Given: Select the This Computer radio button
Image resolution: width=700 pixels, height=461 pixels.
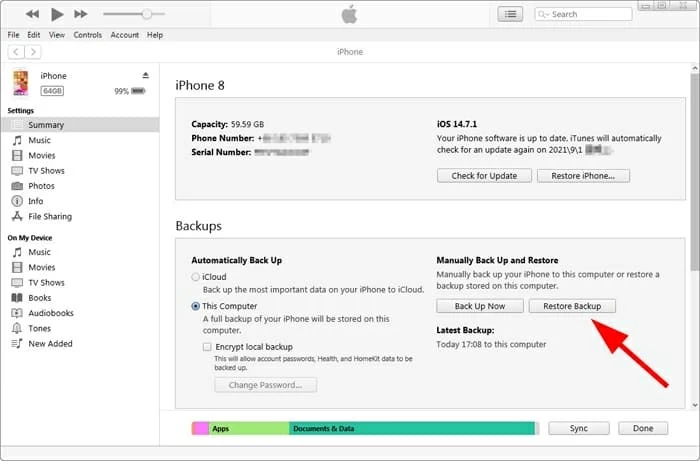Looking at the screenshot, I should point(195,306).
